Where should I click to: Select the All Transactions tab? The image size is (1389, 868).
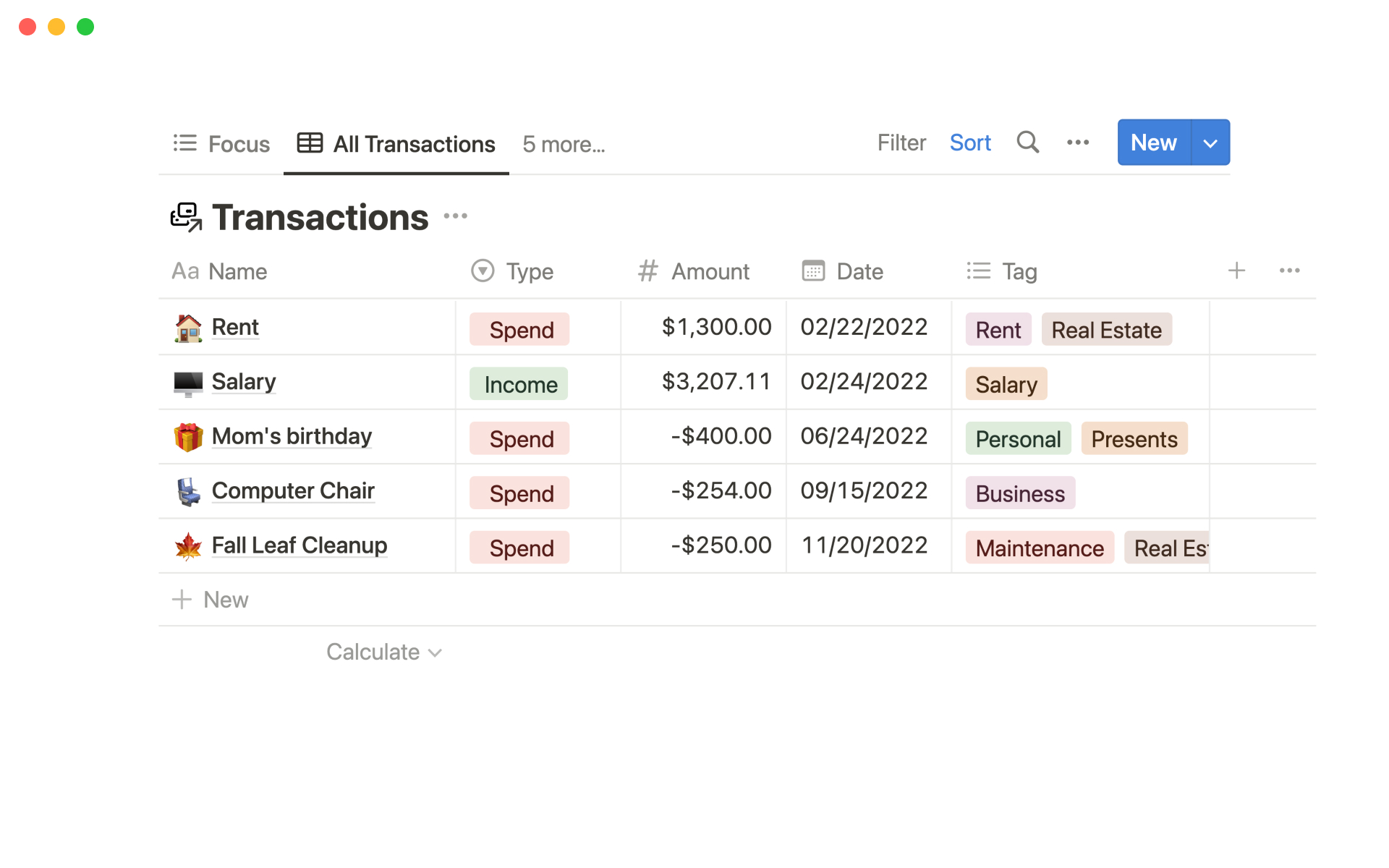tap(396, 144)
